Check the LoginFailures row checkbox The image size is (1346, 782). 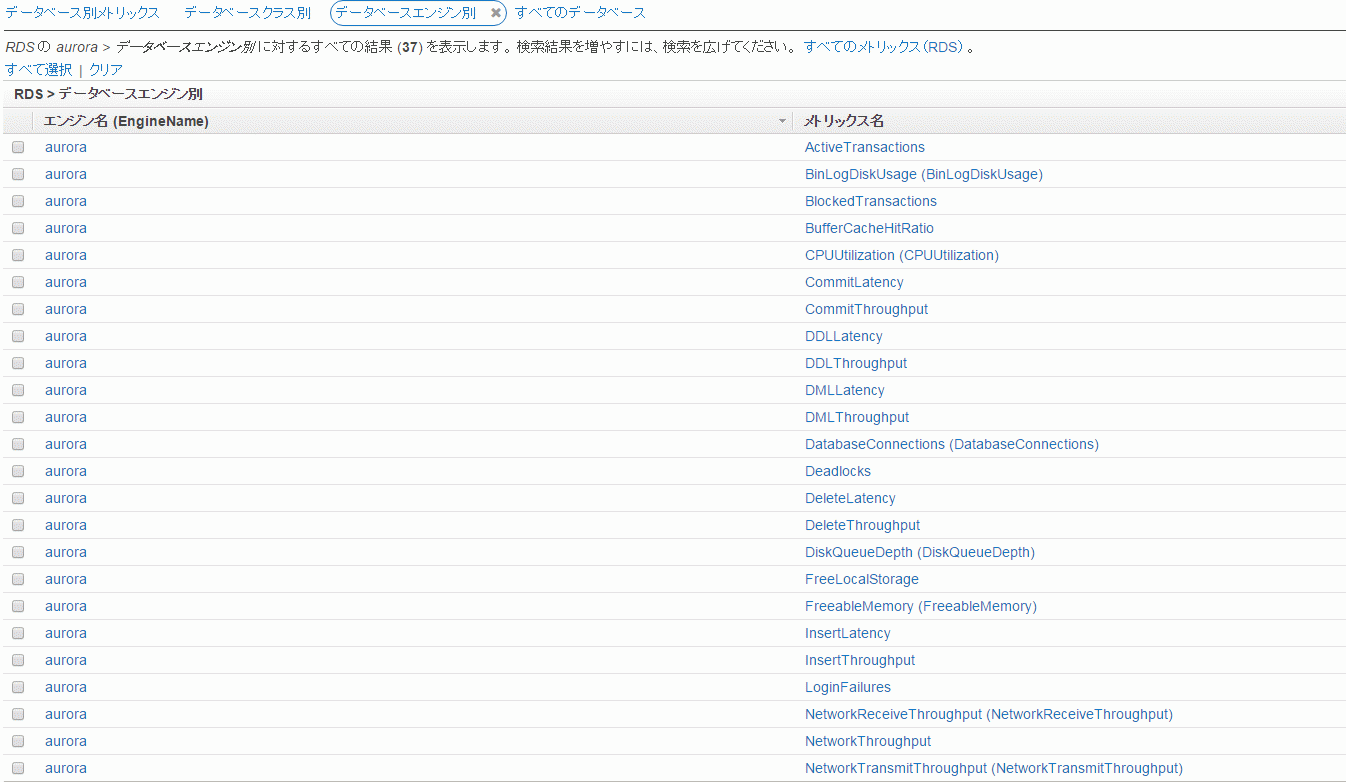(x=18, y=687)
